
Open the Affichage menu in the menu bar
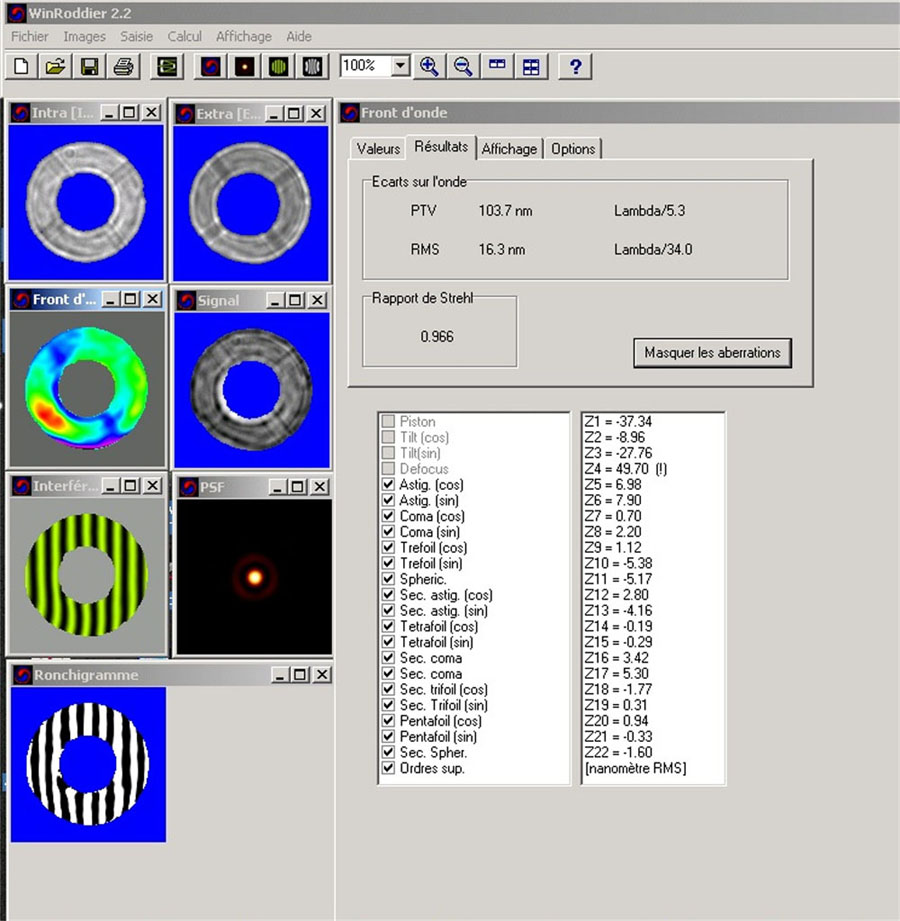tap(243, 37)
